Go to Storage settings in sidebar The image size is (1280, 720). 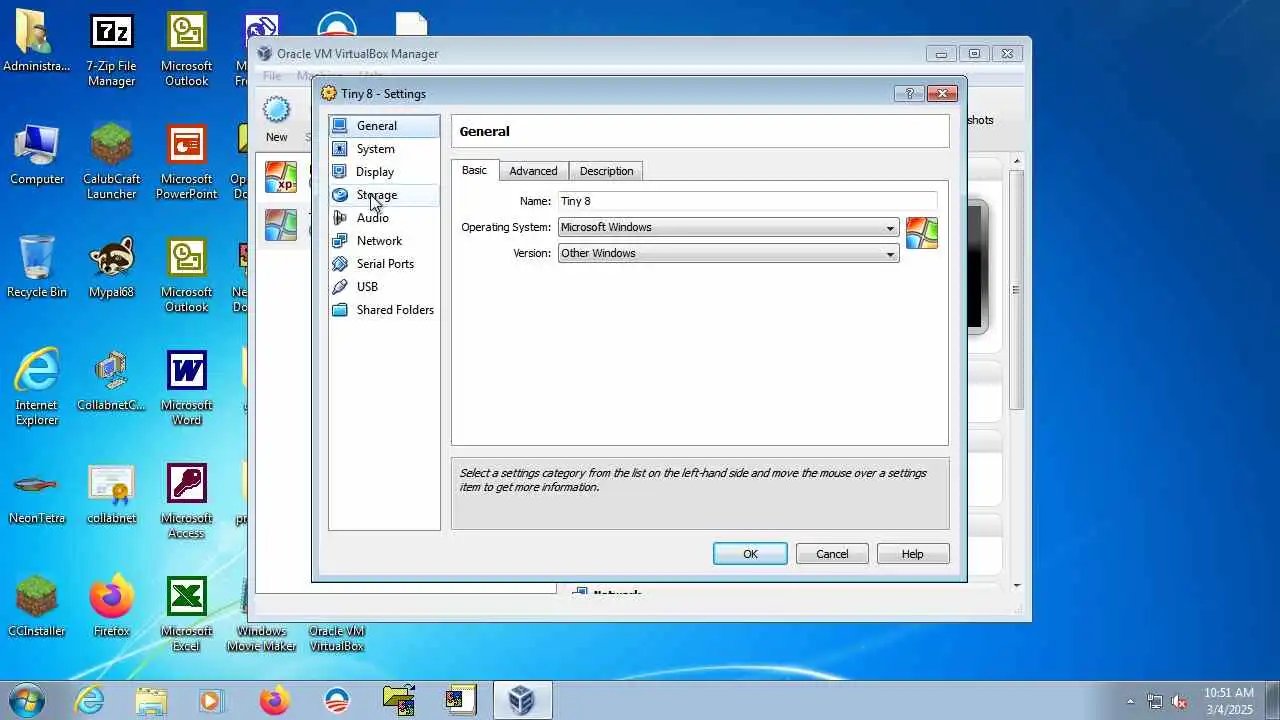tap(384, 195)
